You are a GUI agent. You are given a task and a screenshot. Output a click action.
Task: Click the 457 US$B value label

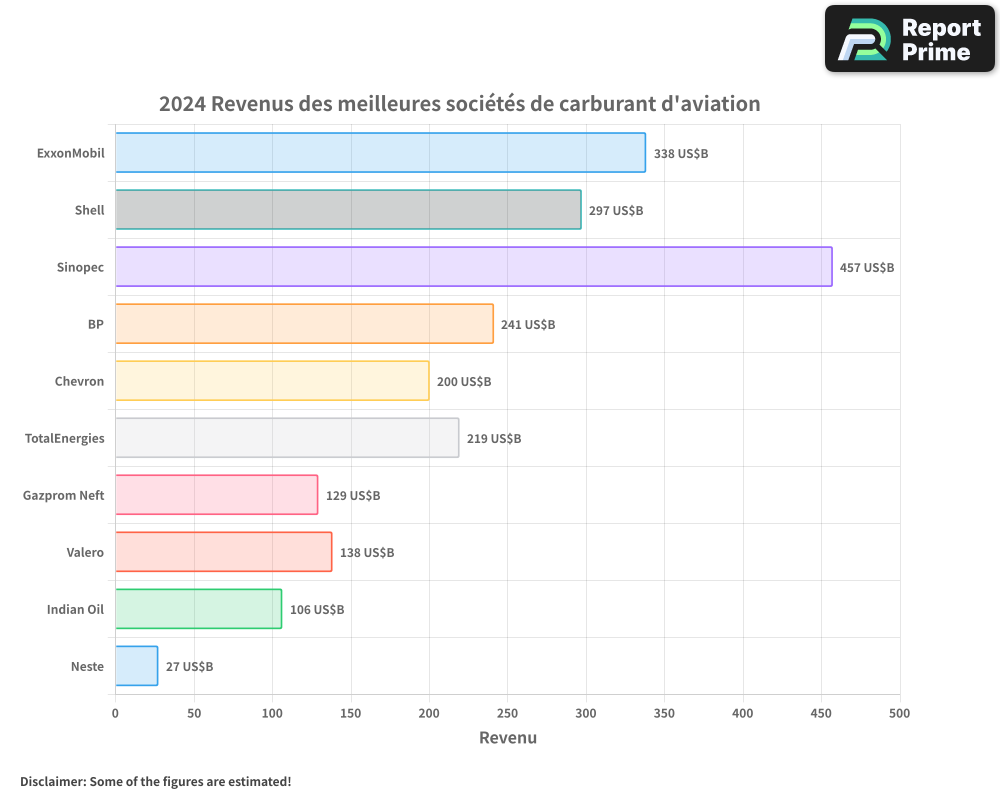(867, 268)
